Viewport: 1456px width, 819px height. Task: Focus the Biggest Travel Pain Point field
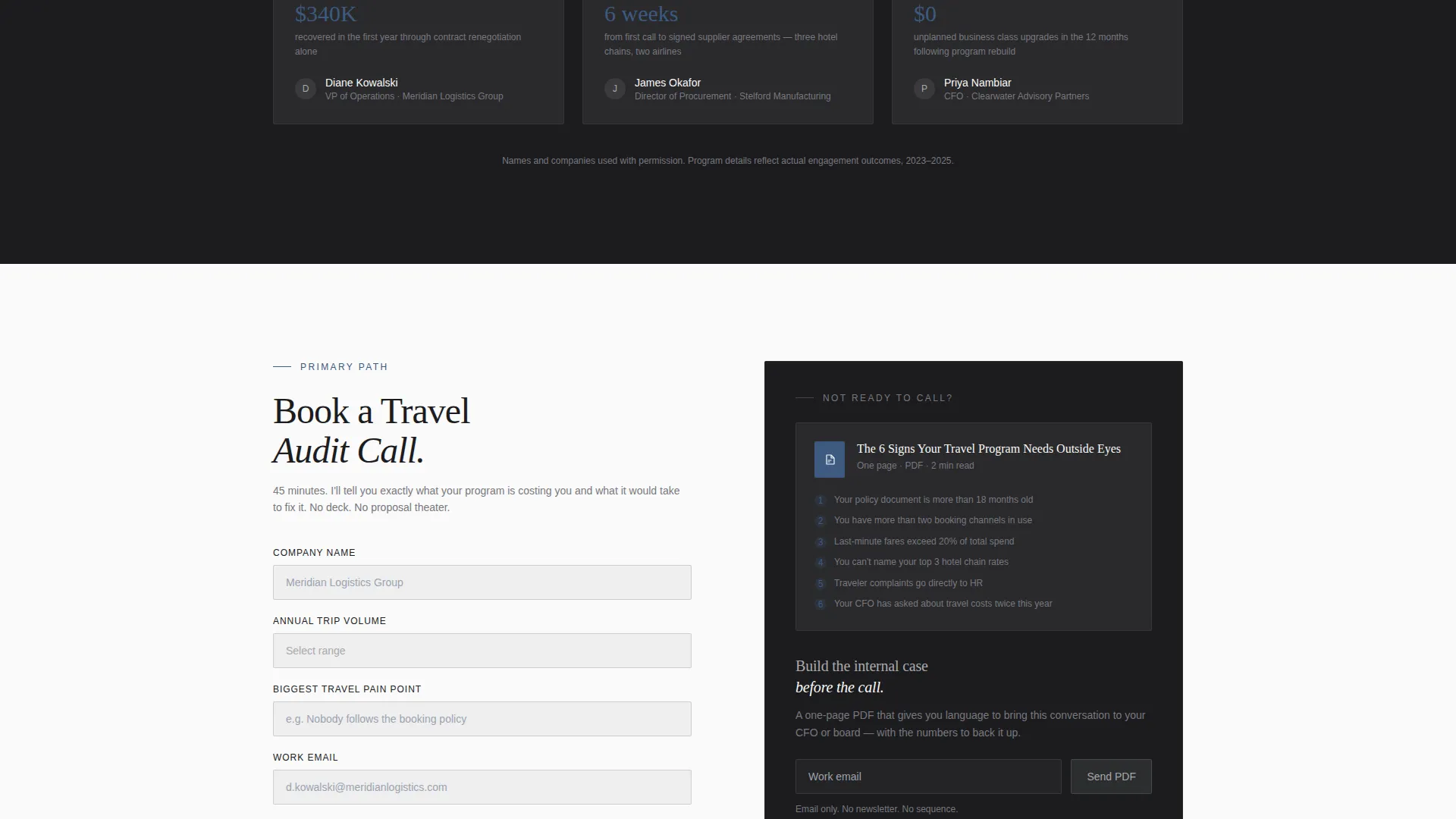pyautogui.click(x=482, y=719)
